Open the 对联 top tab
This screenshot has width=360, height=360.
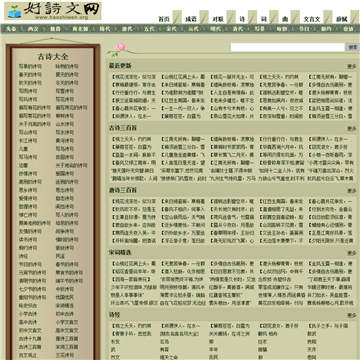218,19
